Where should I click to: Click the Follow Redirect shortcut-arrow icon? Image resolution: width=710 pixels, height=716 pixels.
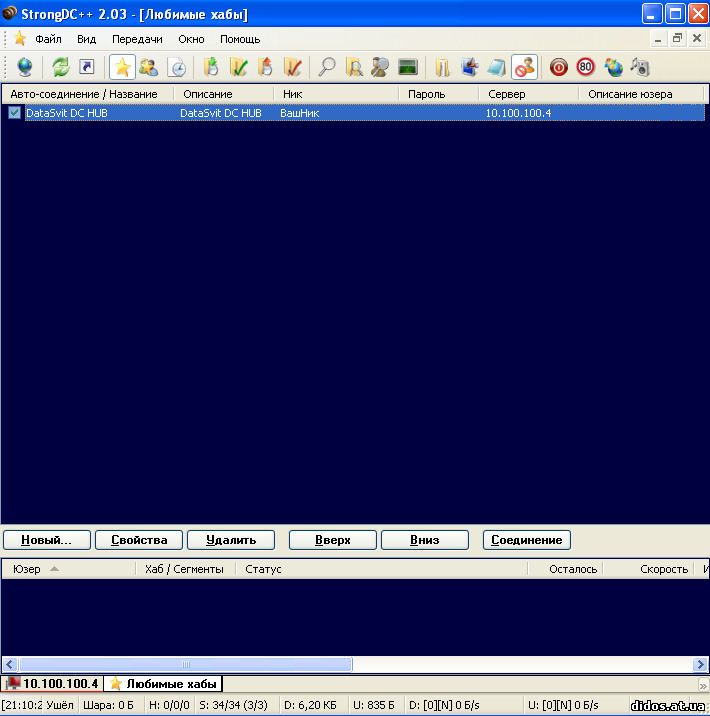coord(87,67)
